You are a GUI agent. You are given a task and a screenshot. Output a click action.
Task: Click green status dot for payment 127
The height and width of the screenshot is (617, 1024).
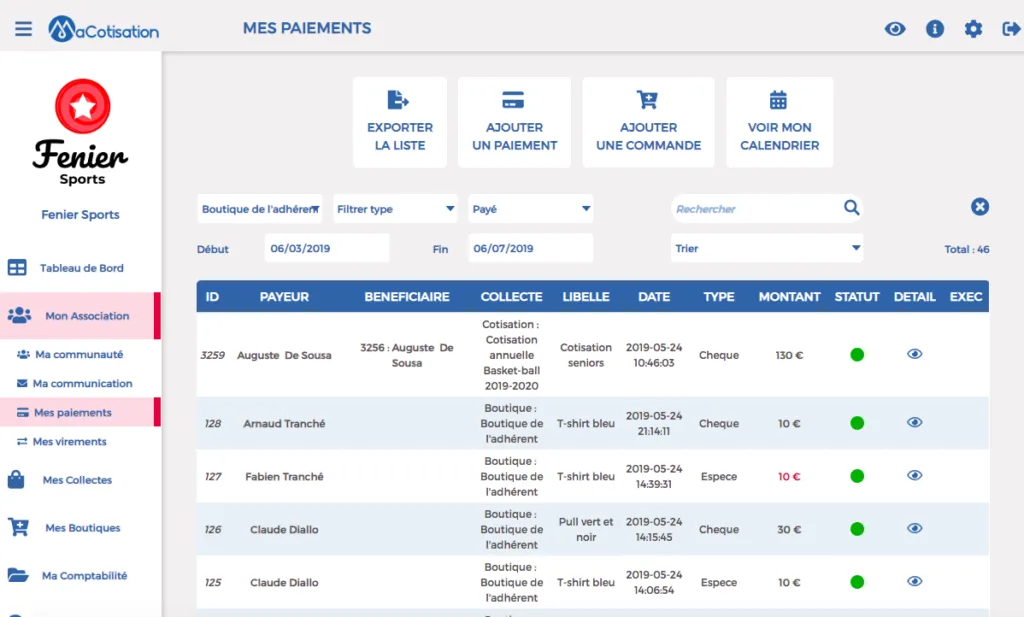(x=857, y=476)
